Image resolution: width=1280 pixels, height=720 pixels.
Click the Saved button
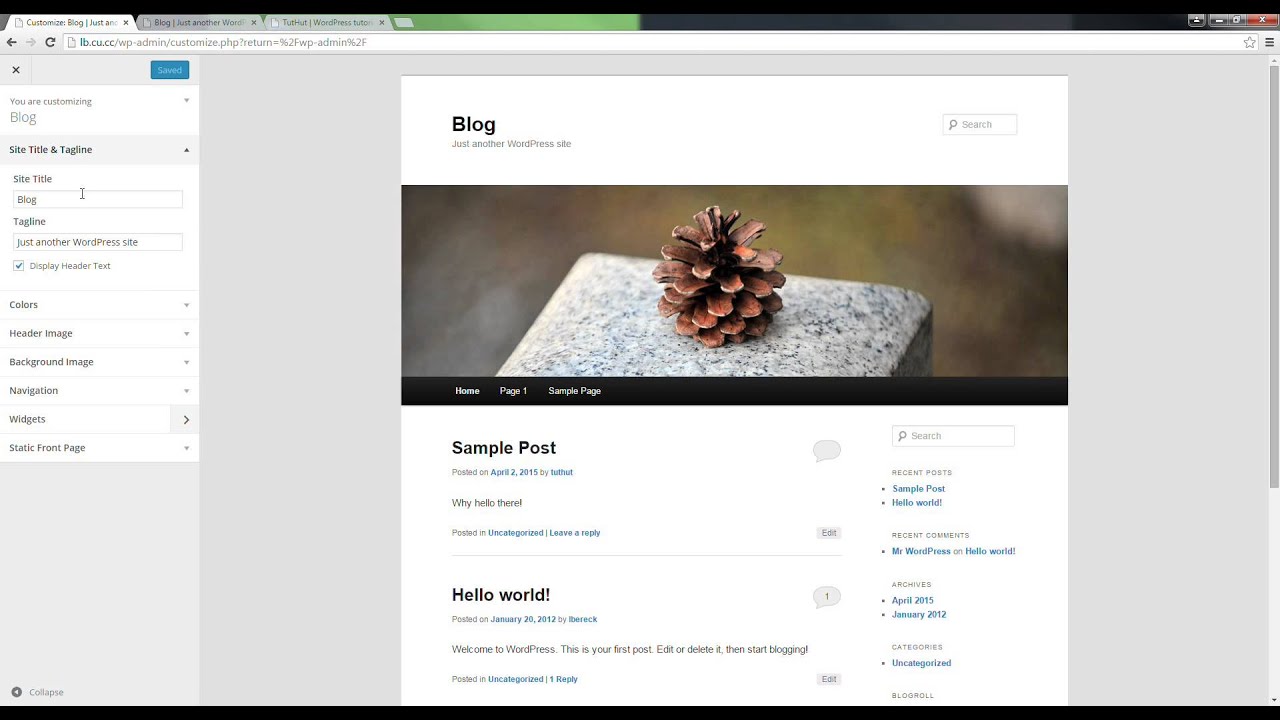pyautogui.click(x=170, y=70)
